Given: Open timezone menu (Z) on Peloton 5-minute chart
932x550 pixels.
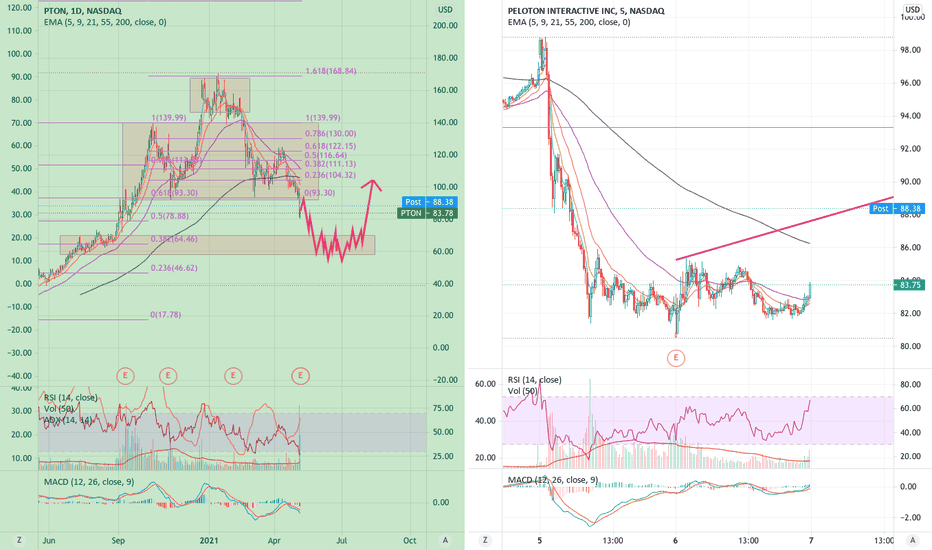Looking at the screenshot, I should point(485,540).
